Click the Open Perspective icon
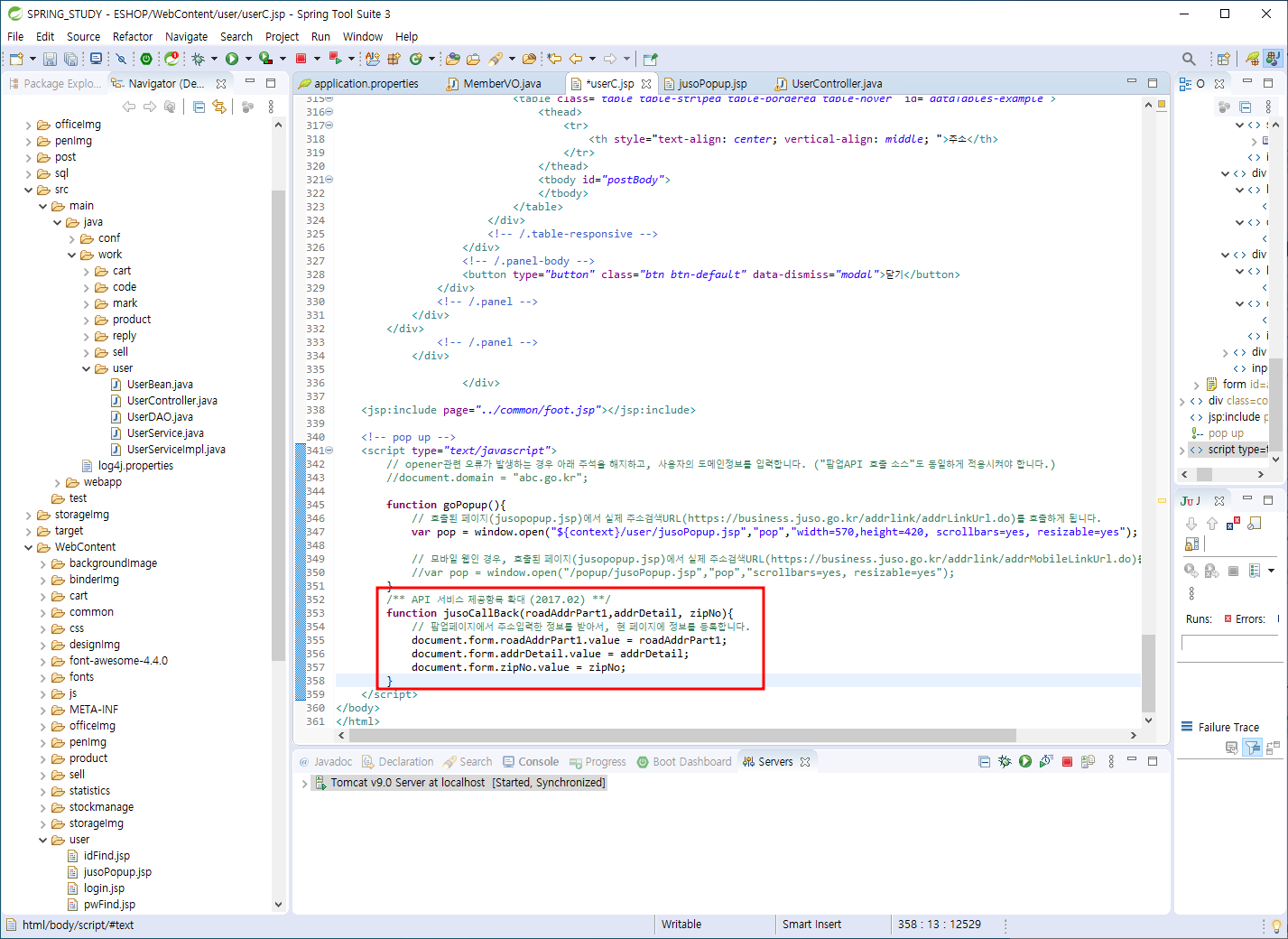Screen dimensions: 1288x939 [x=1224, y=59]
